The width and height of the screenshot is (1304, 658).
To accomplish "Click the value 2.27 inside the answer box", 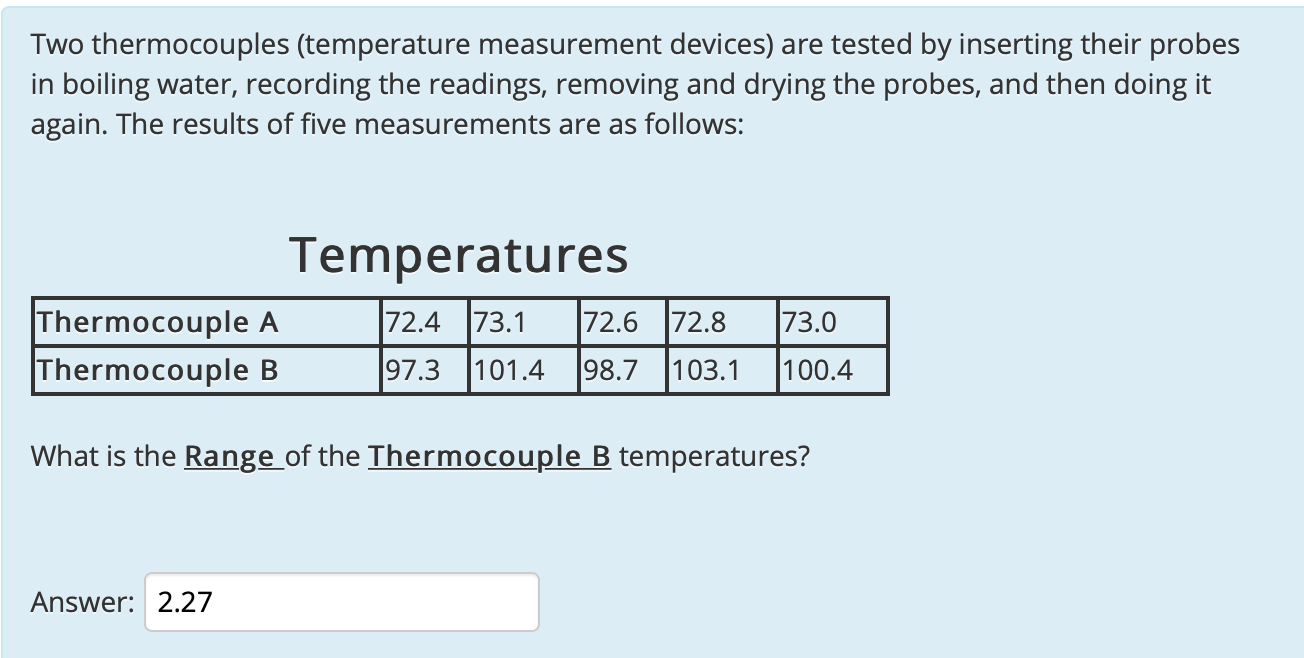I will [x=184, y=602].
